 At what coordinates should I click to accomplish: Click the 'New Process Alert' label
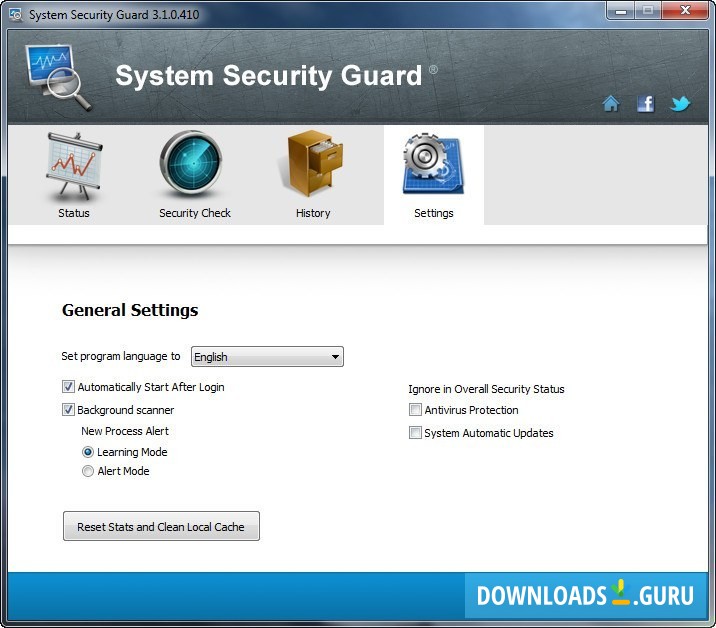[125, 431]
